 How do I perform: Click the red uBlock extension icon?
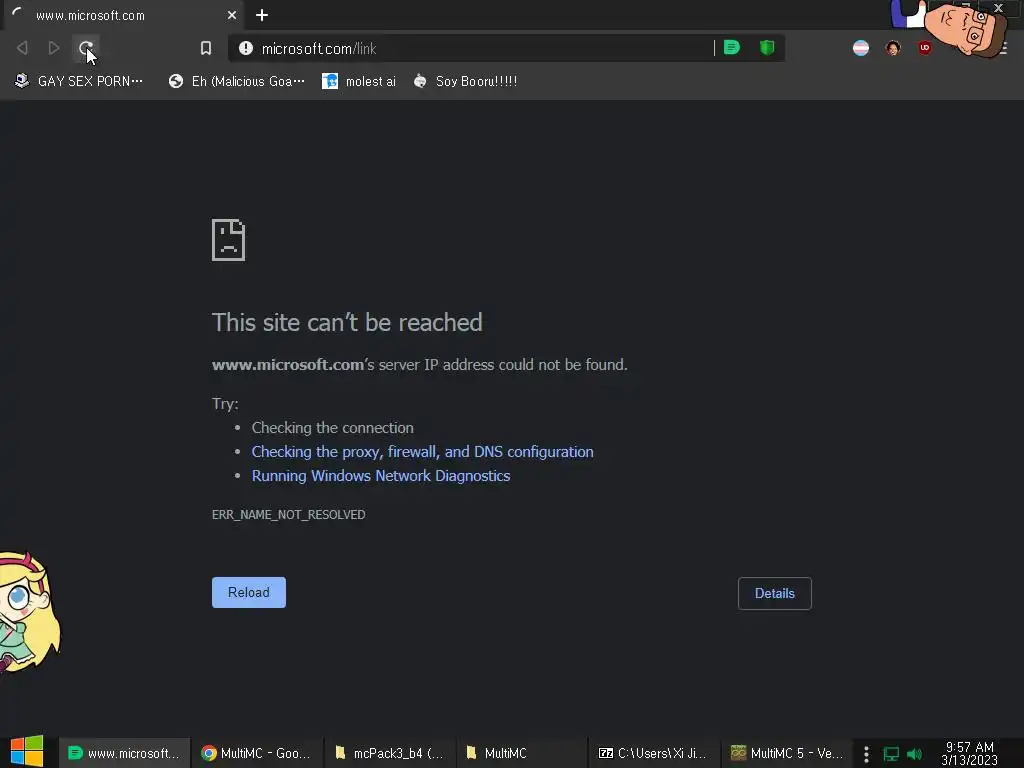point(924,48)
